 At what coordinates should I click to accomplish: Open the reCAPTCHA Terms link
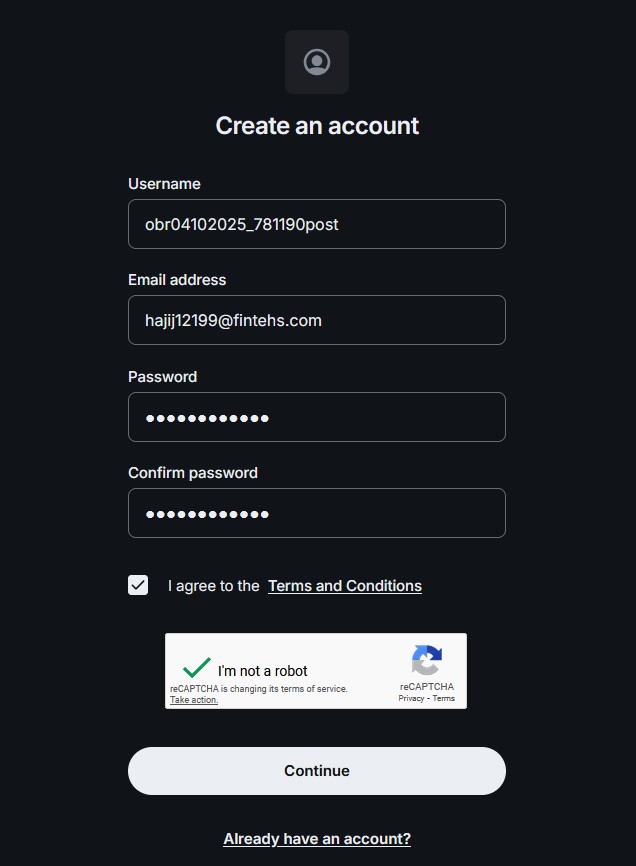pyautogui.click(x=444, y=698)
